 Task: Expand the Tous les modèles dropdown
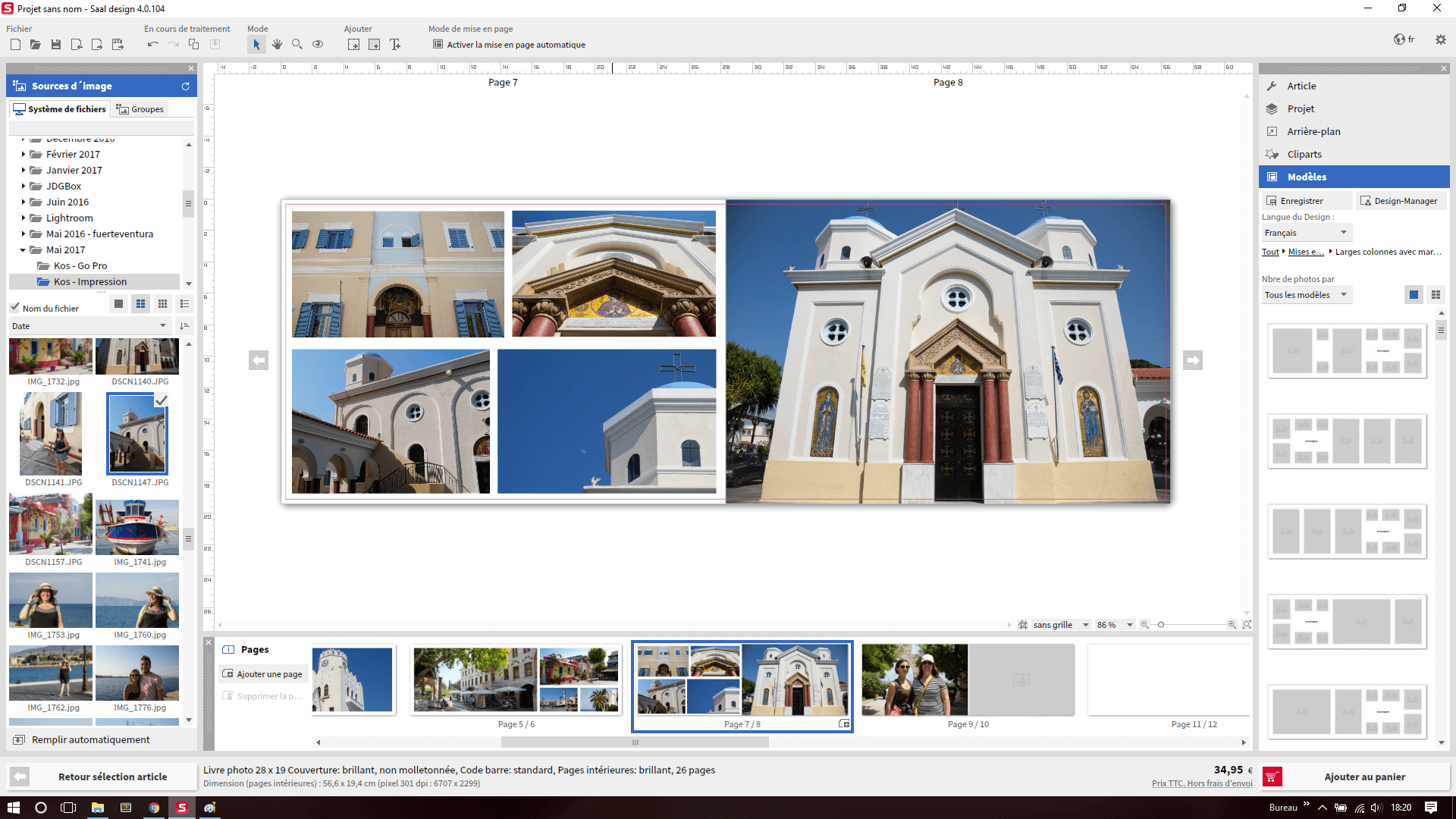pos(1344,294)
